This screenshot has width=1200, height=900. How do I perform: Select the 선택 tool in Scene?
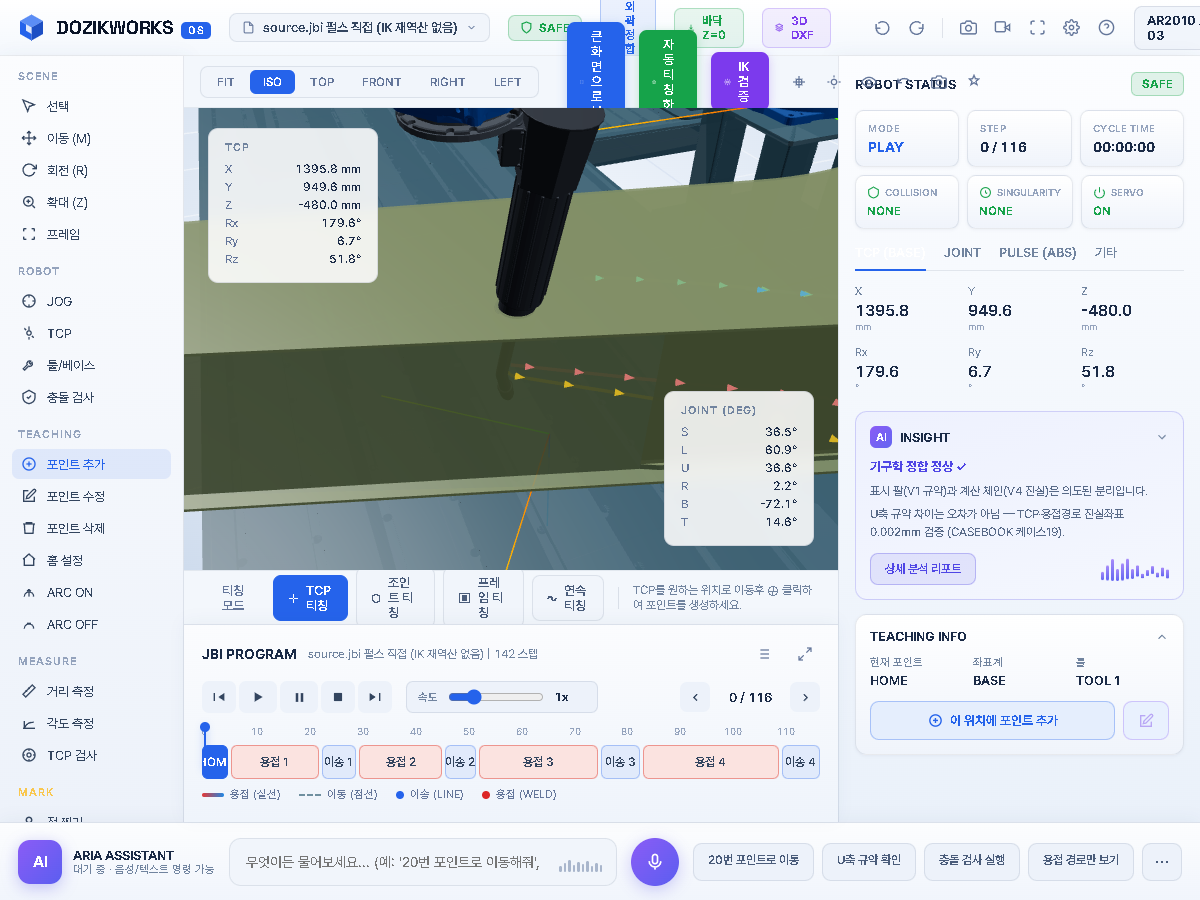pyautogui.click(x=91, y=106)
